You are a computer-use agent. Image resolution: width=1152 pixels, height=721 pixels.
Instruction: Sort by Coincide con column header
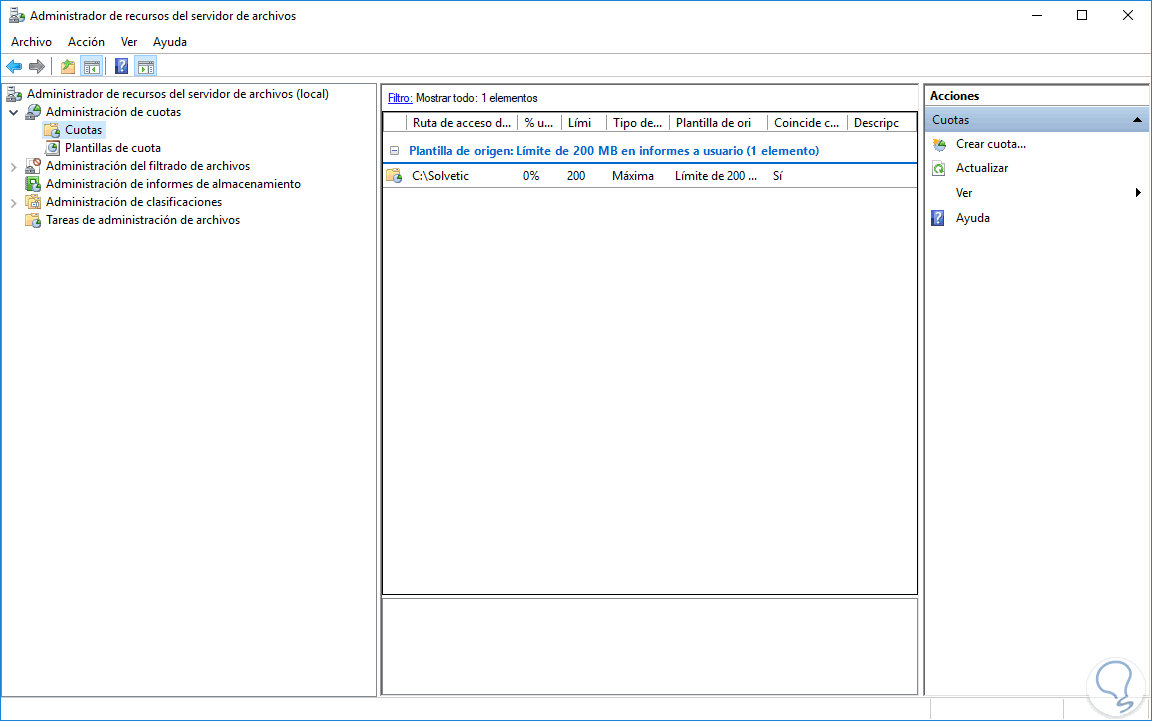(806, 123)
